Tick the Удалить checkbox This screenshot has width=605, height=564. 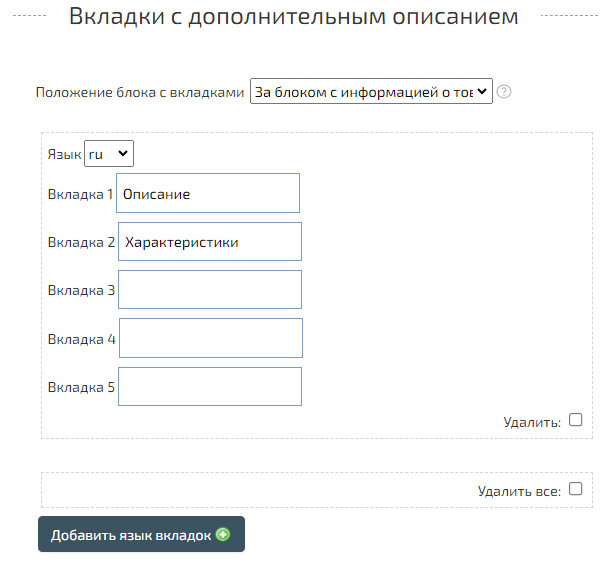(575, 420)
